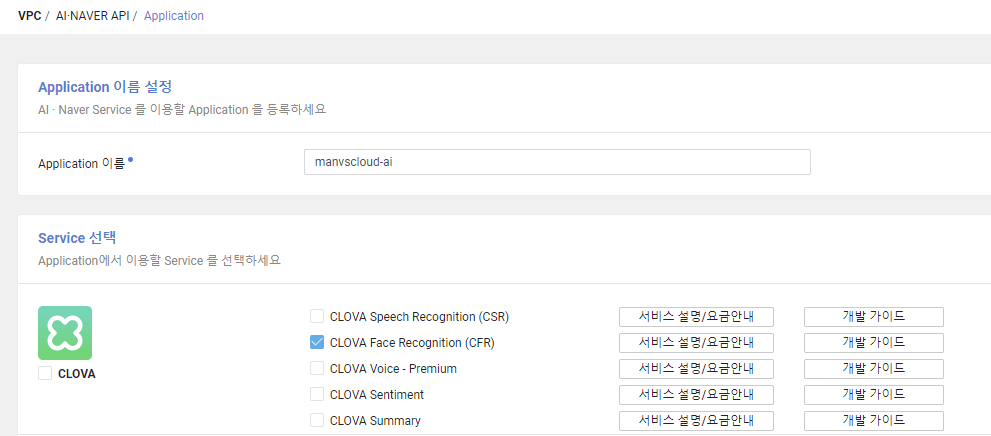Toggle the CLOVA group checkbox
991x436 pixels.
45,374
